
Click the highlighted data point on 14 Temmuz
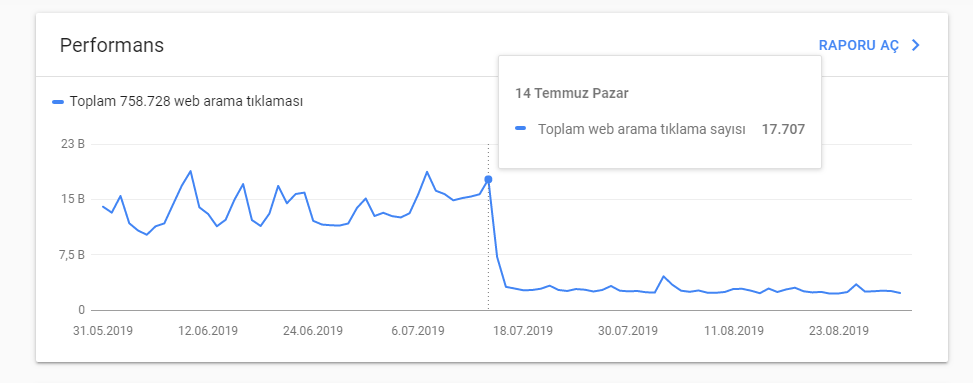pos(488,179)
